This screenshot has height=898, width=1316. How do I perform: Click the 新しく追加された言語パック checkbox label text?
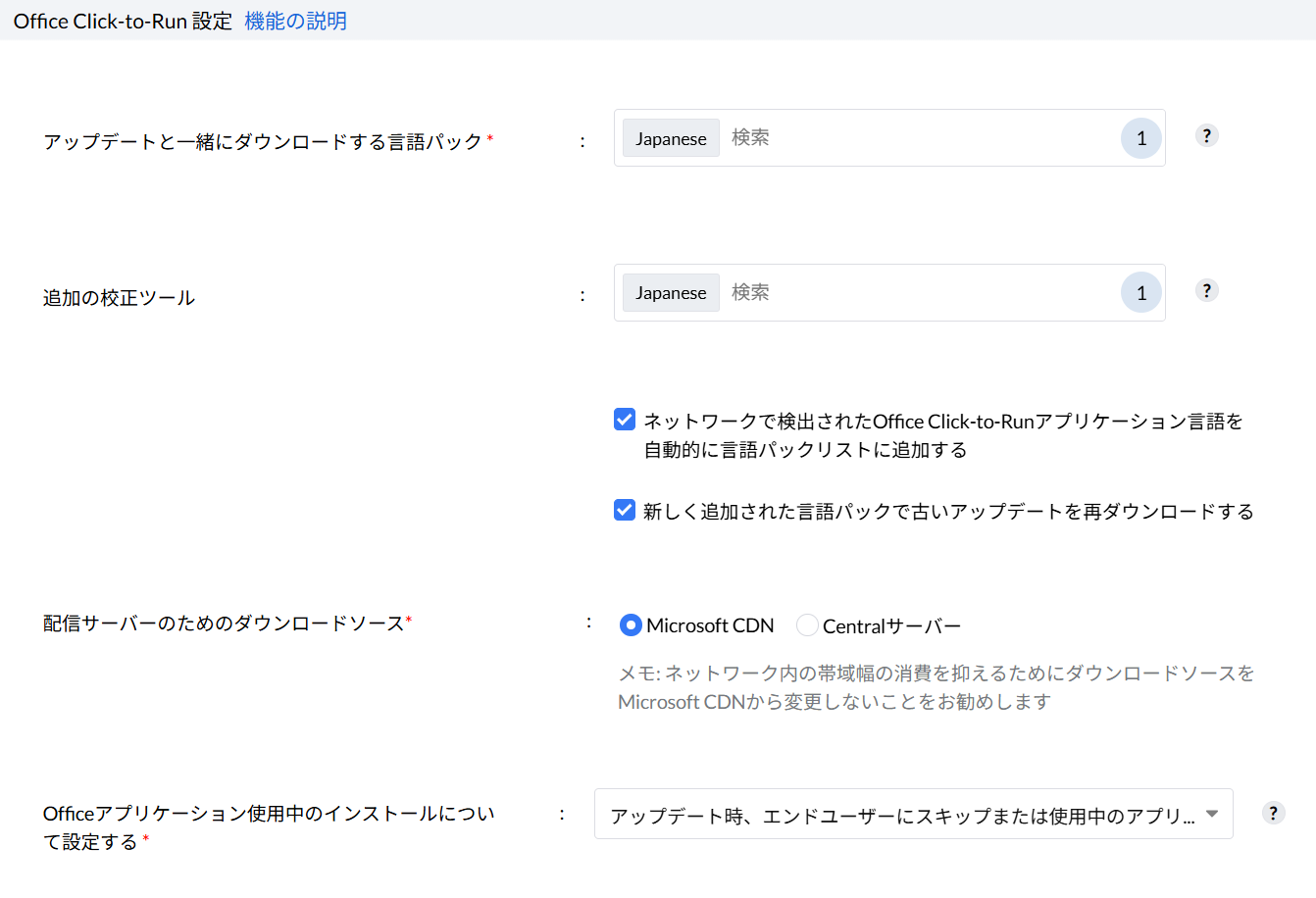[x=948, y=512]
